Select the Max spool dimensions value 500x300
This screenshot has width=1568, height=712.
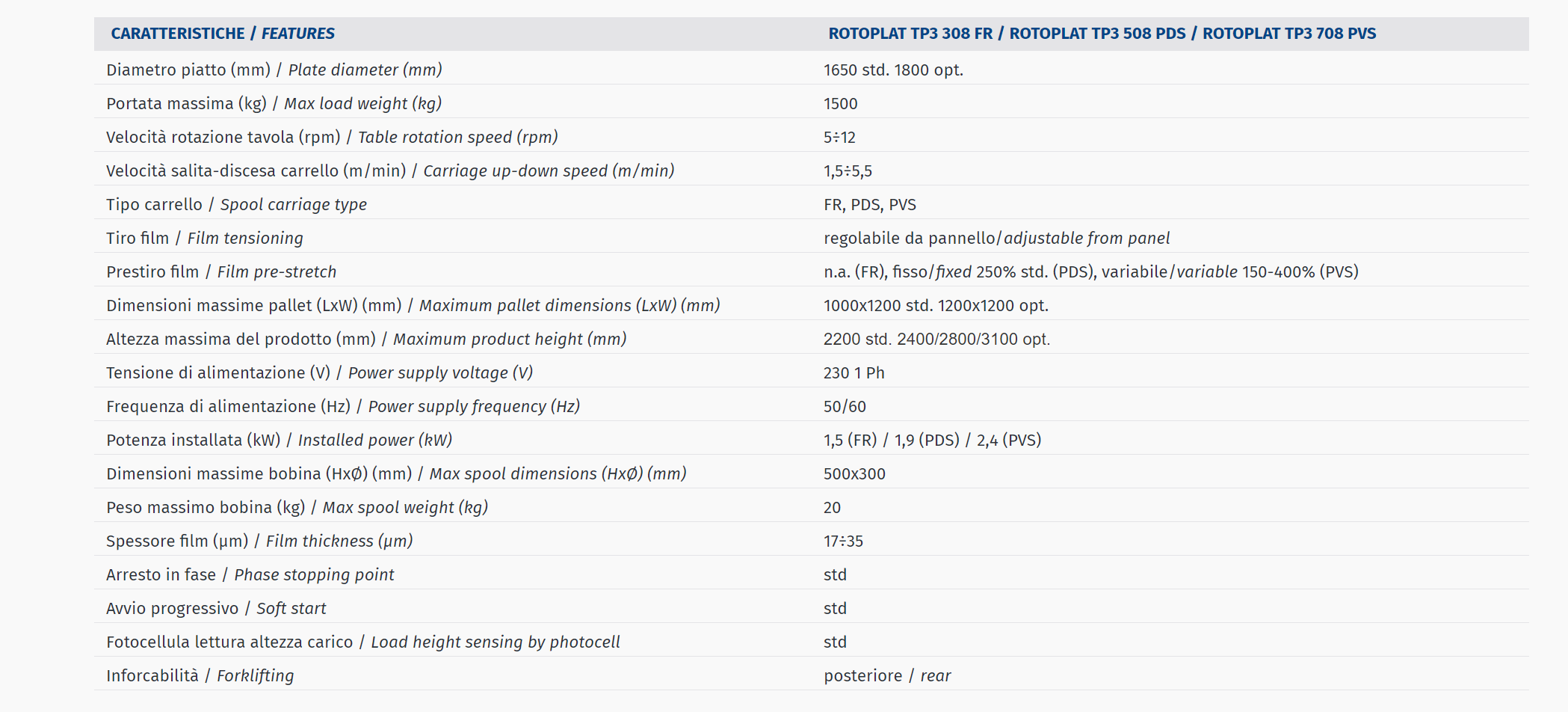pyautogui.click(x=854, y=473)
